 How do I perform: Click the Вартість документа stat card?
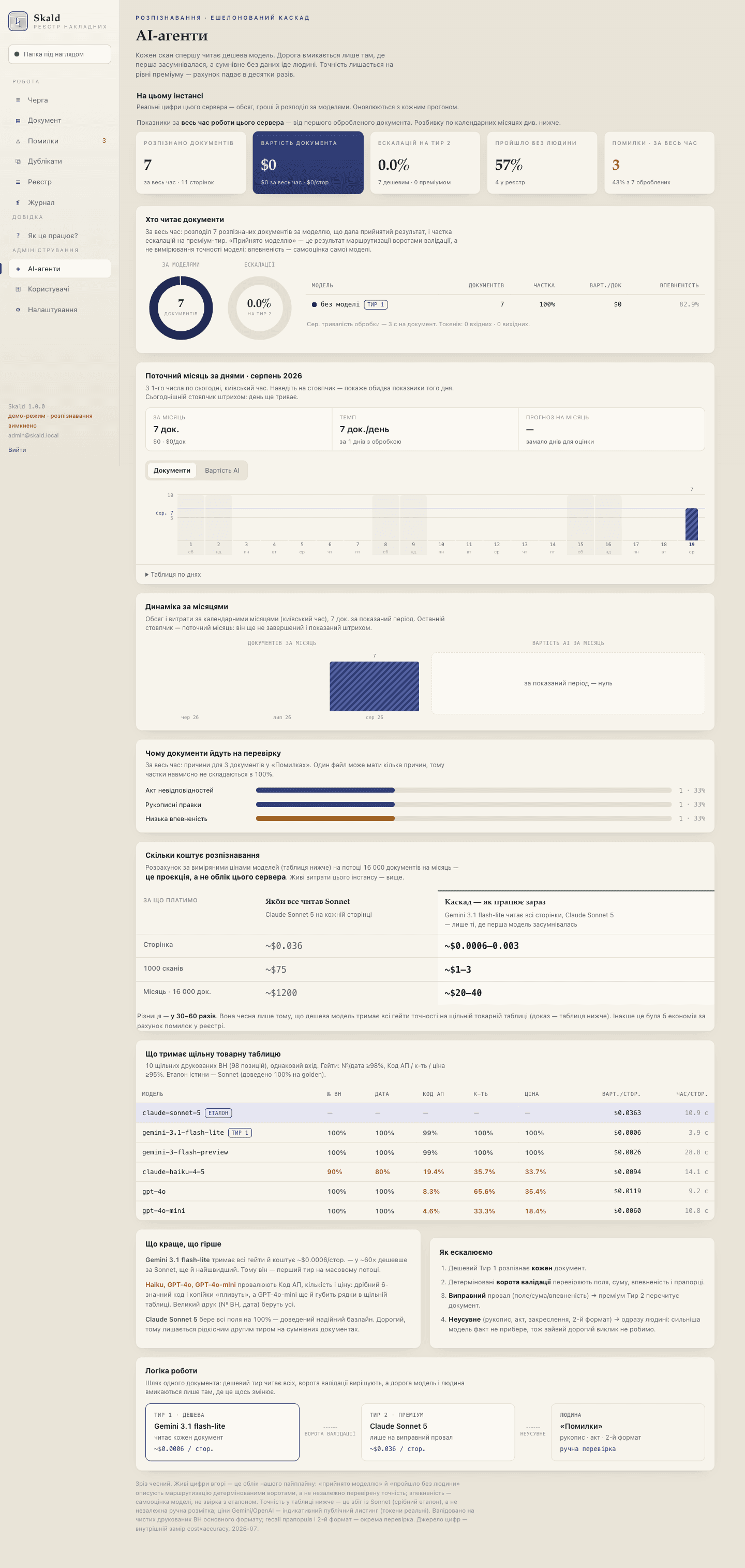(x=308, y=163)
